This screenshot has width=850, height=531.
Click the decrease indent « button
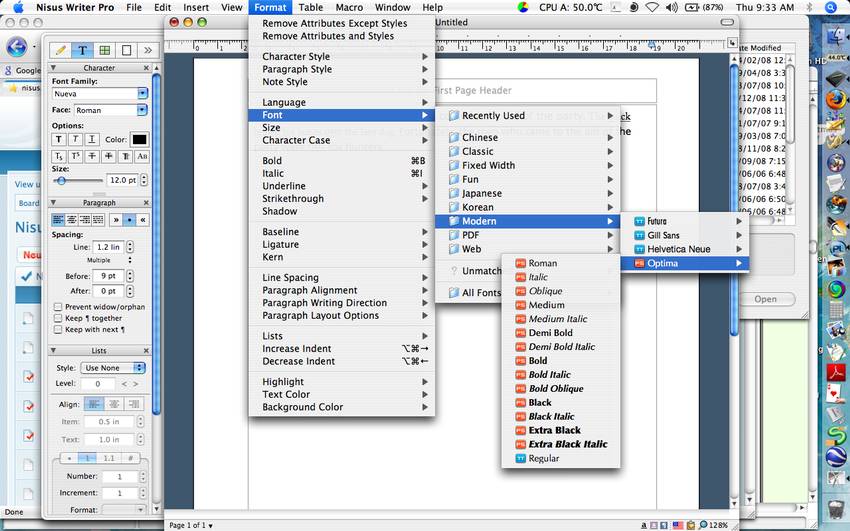(x=143, y=220)
